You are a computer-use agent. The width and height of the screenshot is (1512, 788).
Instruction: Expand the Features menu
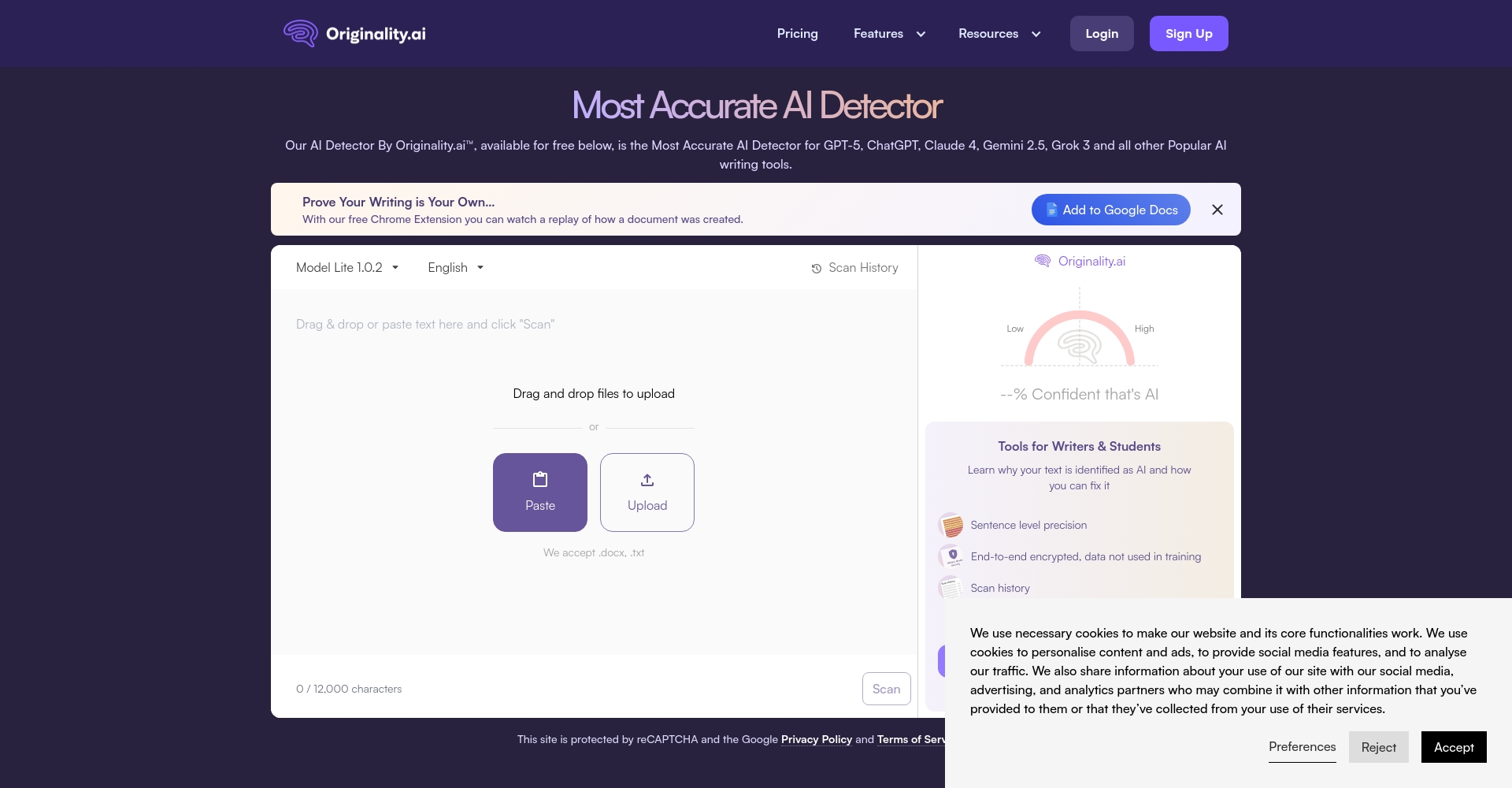pos(889,34)
